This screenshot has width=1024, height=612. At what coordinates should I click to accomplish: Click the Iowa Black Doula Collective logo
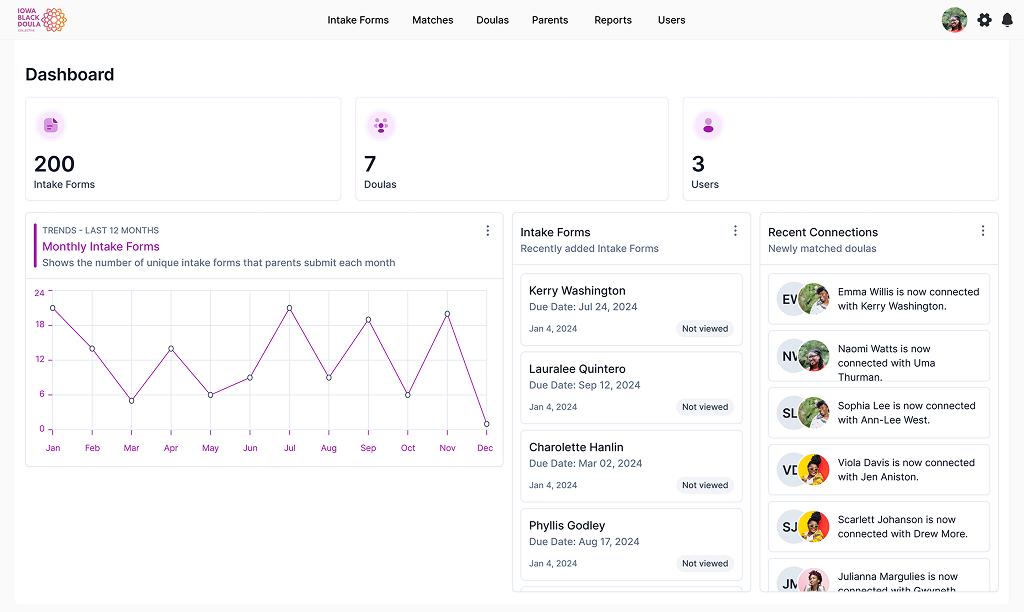42,20
